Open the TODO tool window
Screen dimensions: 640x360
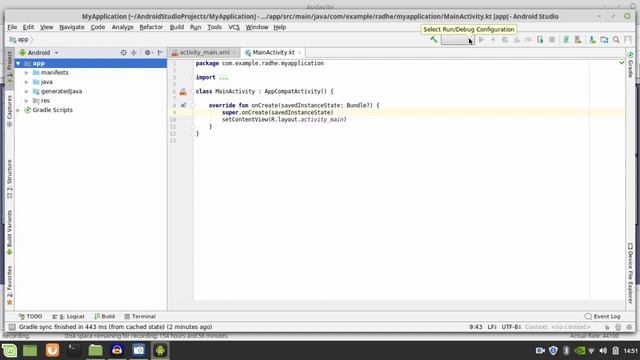tap(30, 316)
